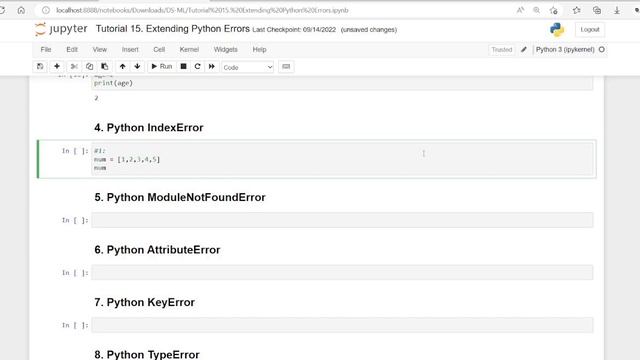Restart kernel and run all cells icon
Viewport: 640px width, 360px height.
pos(211,67)
